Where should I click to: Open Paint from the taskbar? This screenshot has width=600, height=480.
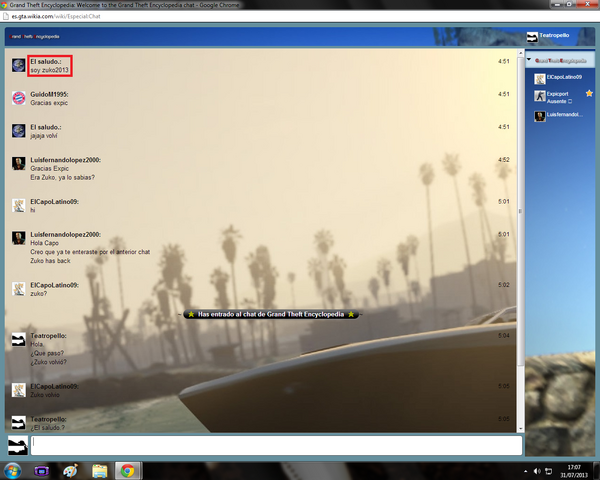(x=70, y=471)
